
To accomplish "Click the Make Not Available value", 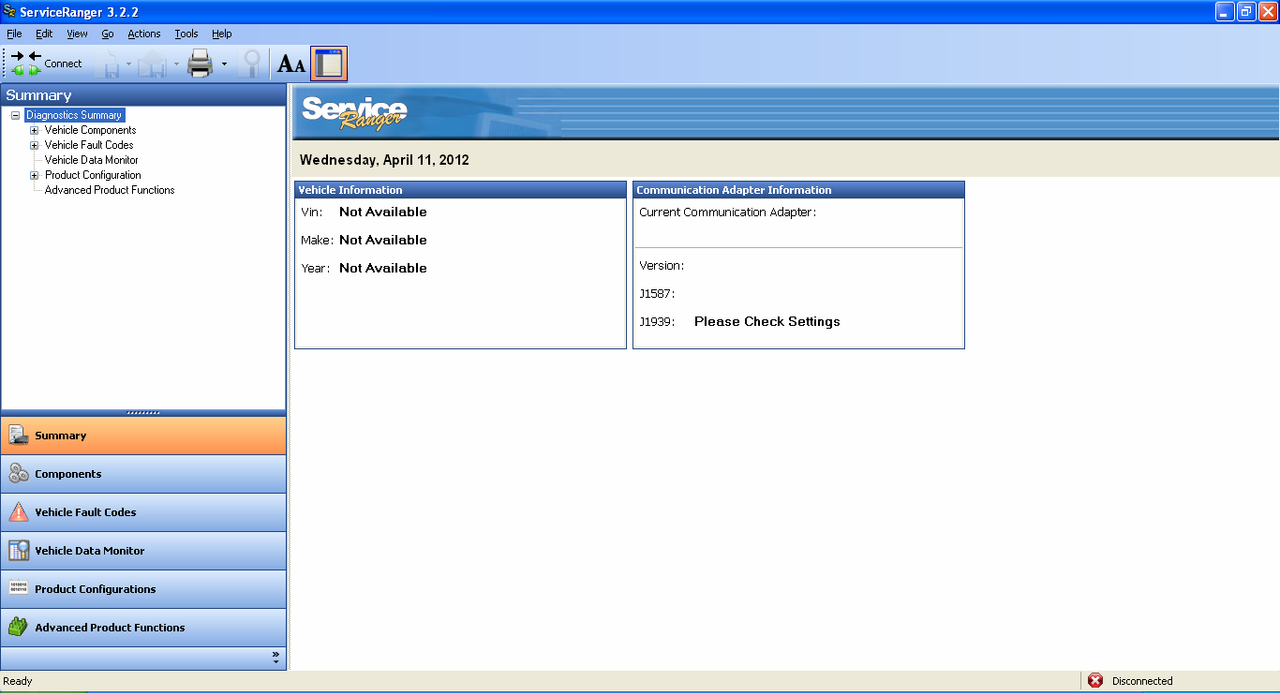I will [383, 240].
